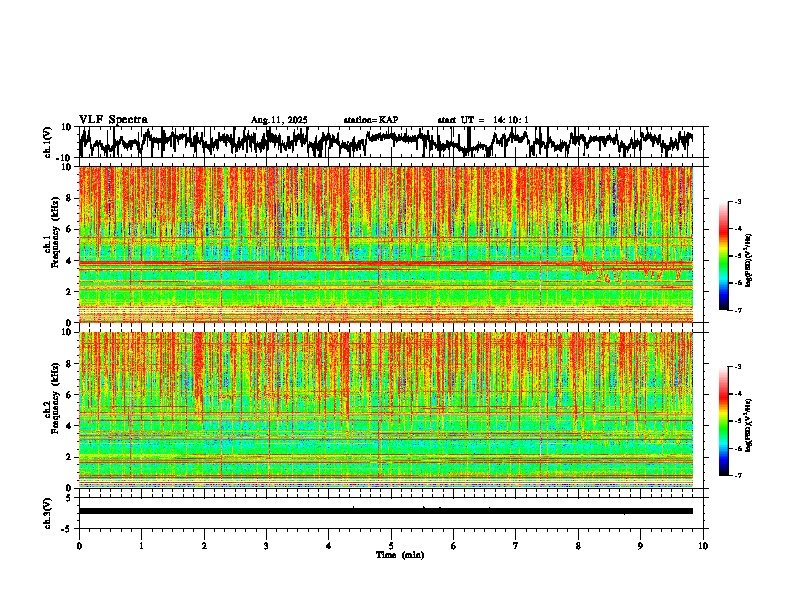Click the ch.2 "Frequency (kHz)" axis label
The width and height of the screenshot is (792, 612).
pos(56,398)
